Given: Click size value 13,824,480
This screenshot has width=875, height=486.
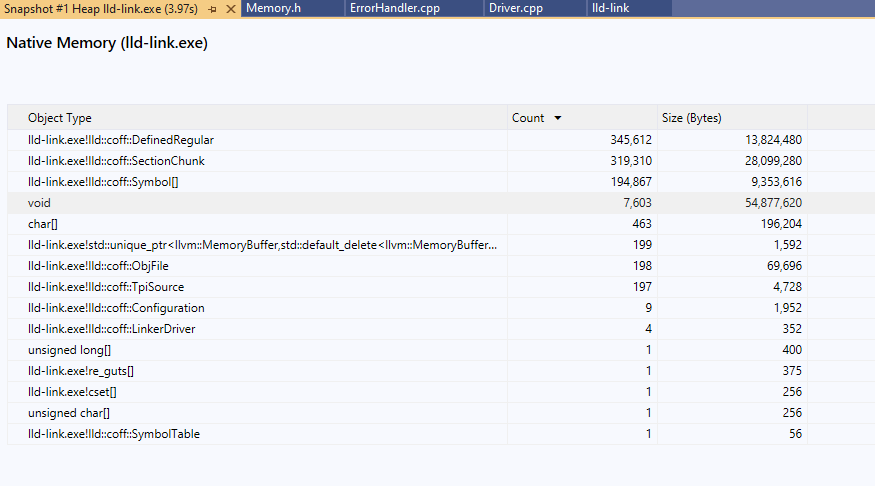Looking at the screenshot, I should tap(773, 140).
